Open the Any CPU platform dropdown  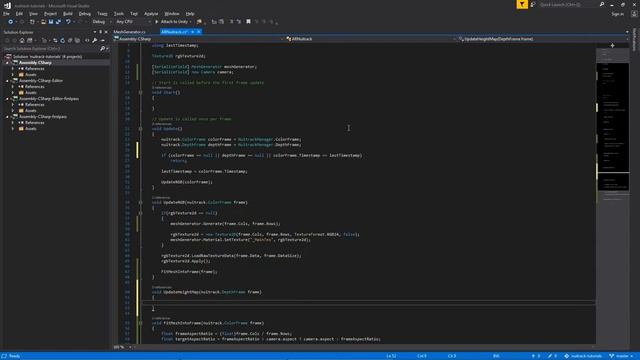[133, 22]
